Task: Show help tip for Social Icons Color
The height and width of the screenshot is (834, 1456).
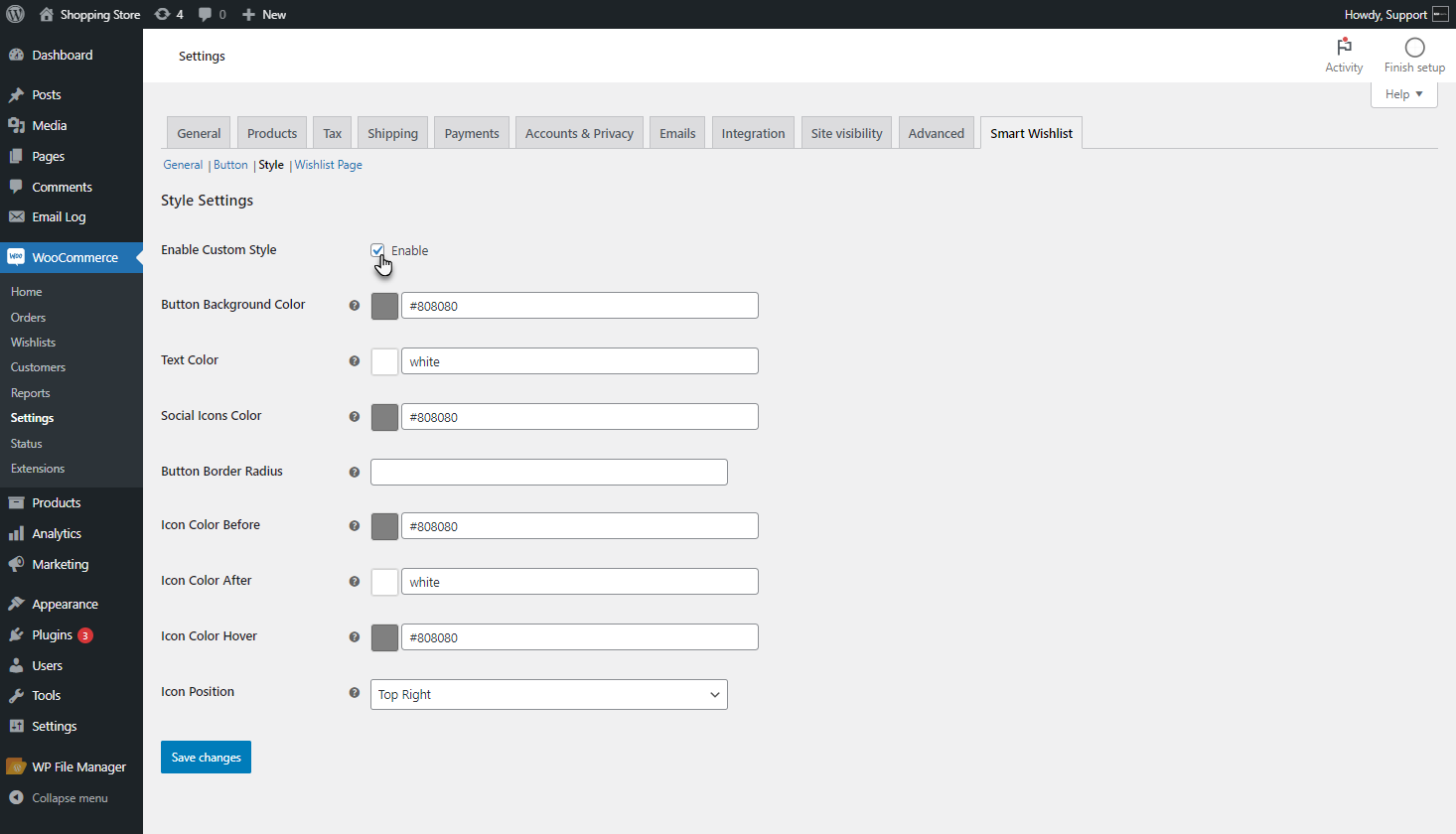Action: point(354,417)
